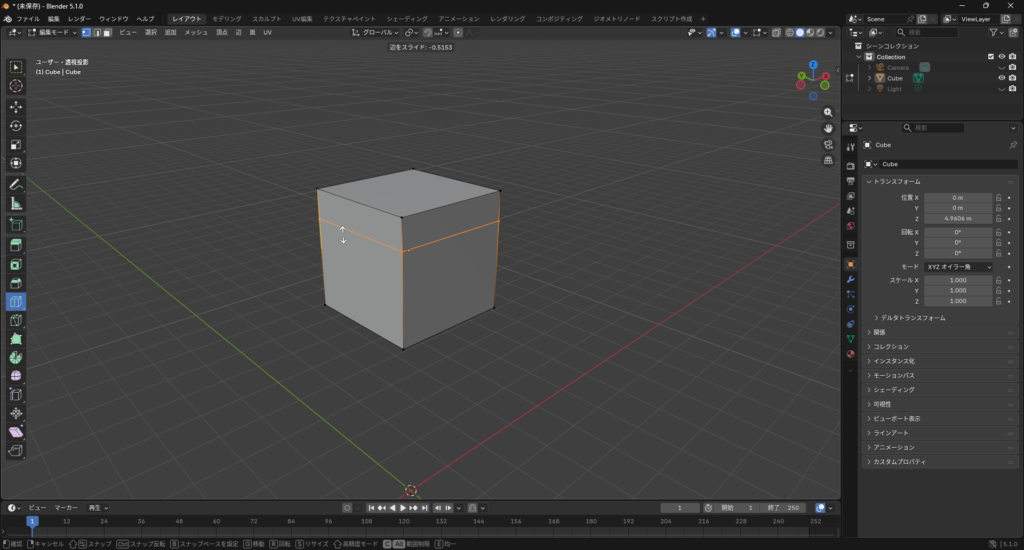
Task: Pick the 3D Cursor tool
Action: (16, 86)
